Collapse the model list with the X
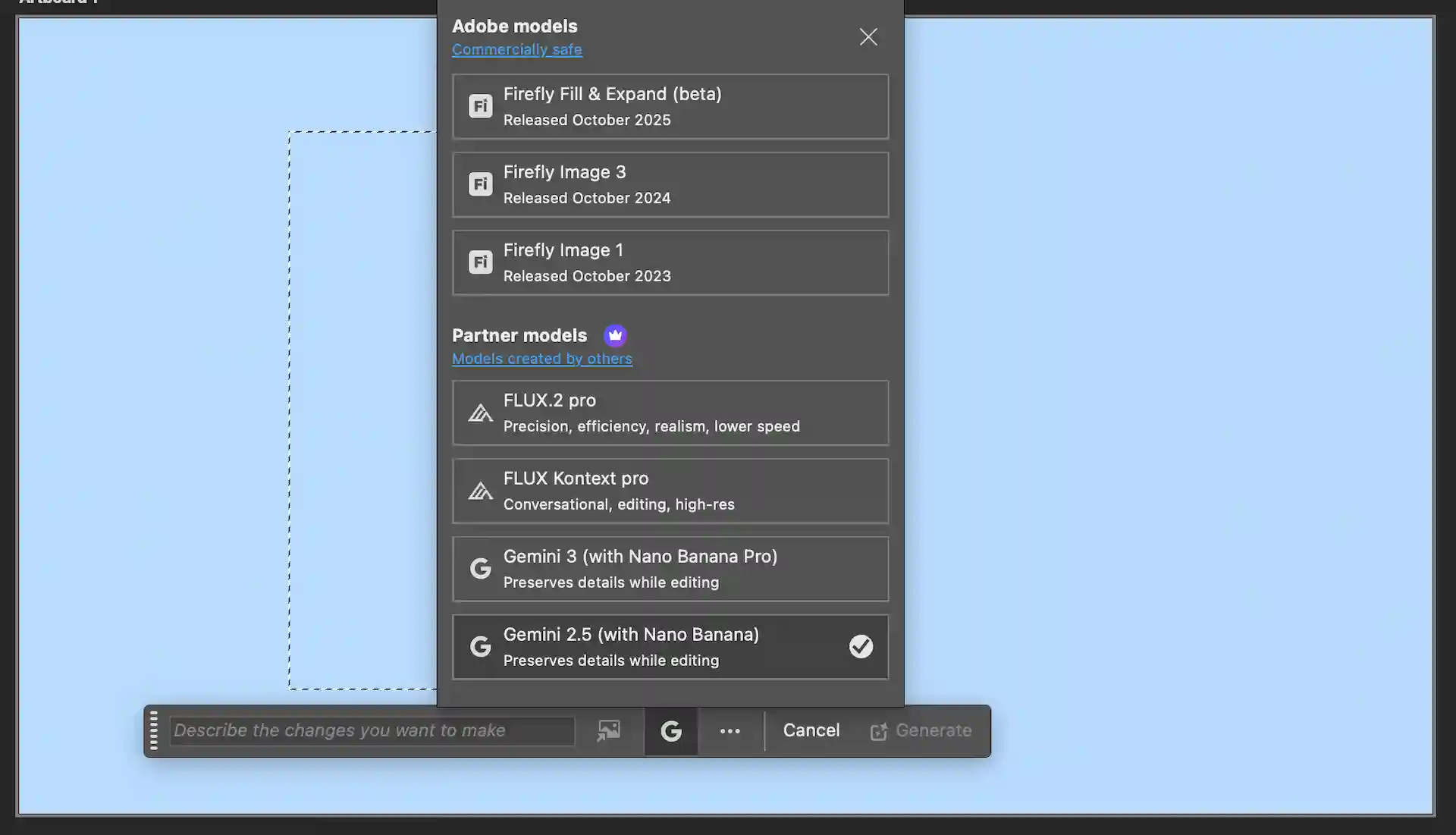Image resolution: width=1456 pixels, height=835 pixels. click(x=868, y=36)
